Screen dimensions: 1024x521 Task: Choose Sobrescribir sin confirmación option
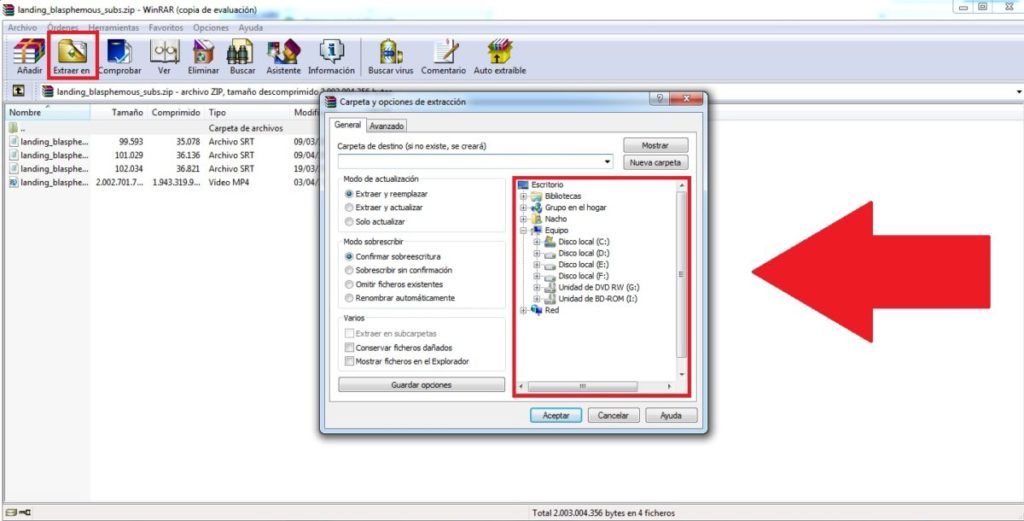(x=349, y=270)
